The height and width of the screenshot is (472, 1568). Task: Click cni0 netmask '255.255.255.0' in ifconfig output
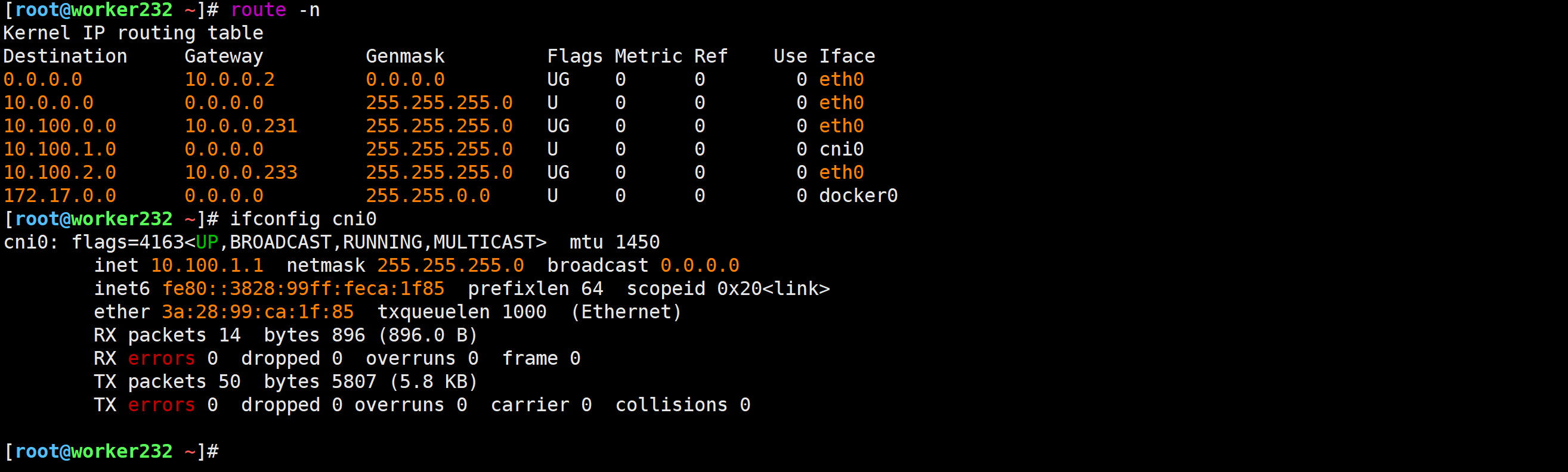tap(450, 265)
